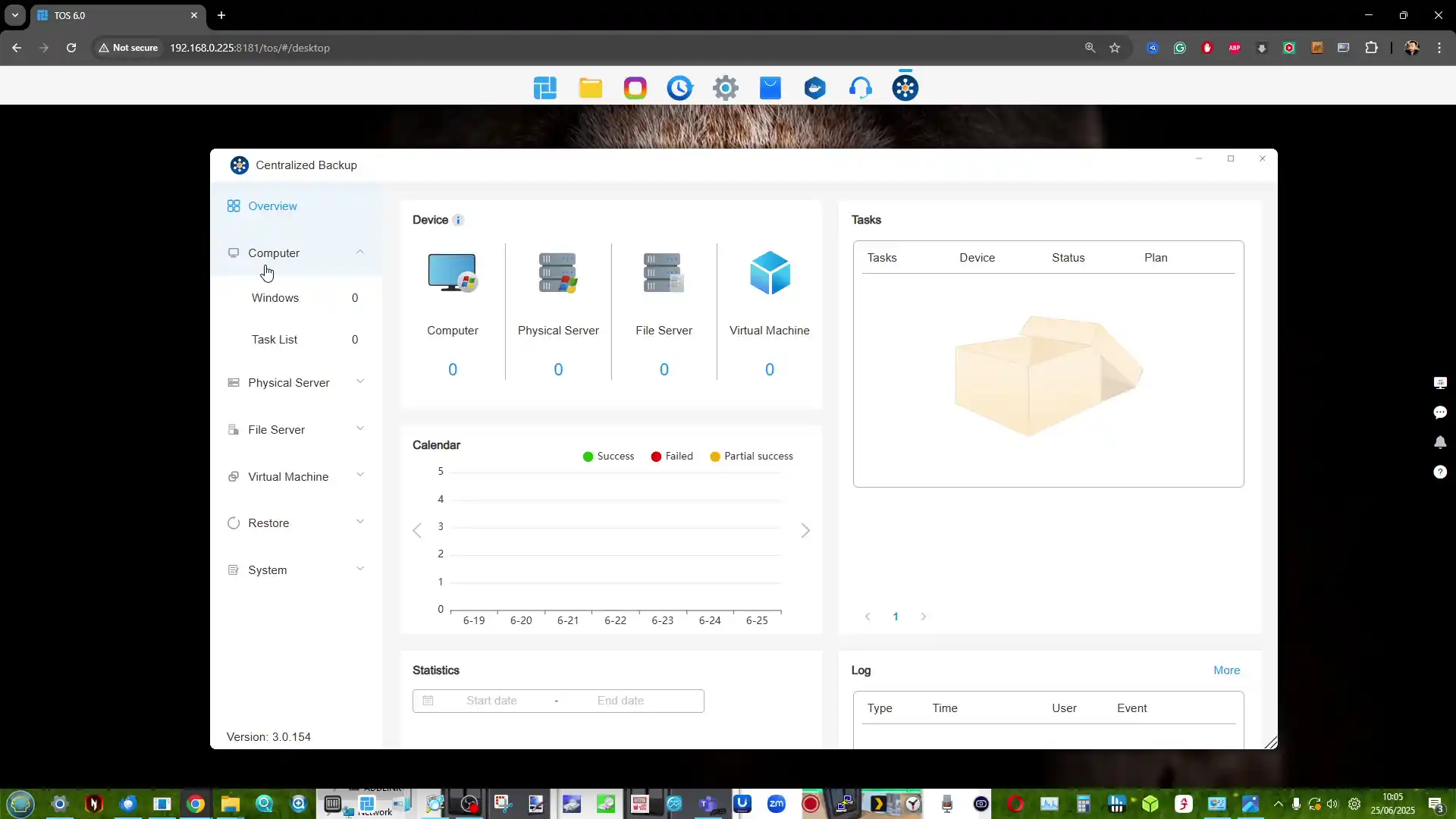Click End date field in Statistics

[x=620, y=701]
